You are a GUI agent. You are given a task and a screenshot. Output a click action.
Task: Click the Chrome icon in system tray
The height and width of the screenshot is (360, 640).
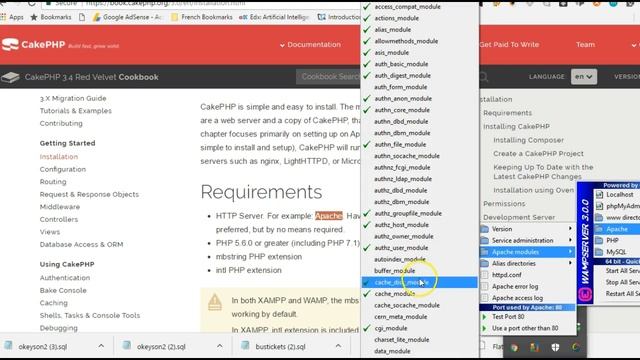click(x=514, y=347)
